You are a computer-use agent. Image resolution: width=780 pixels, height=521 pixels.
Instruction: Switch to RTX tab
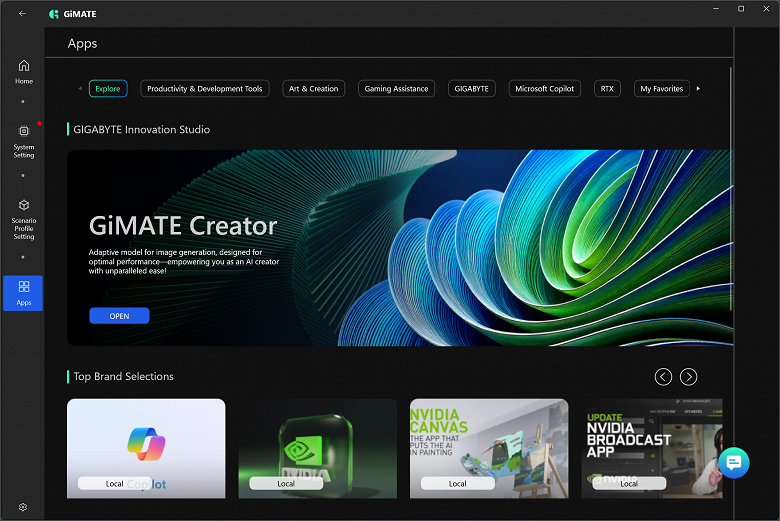tap(607, 89)
